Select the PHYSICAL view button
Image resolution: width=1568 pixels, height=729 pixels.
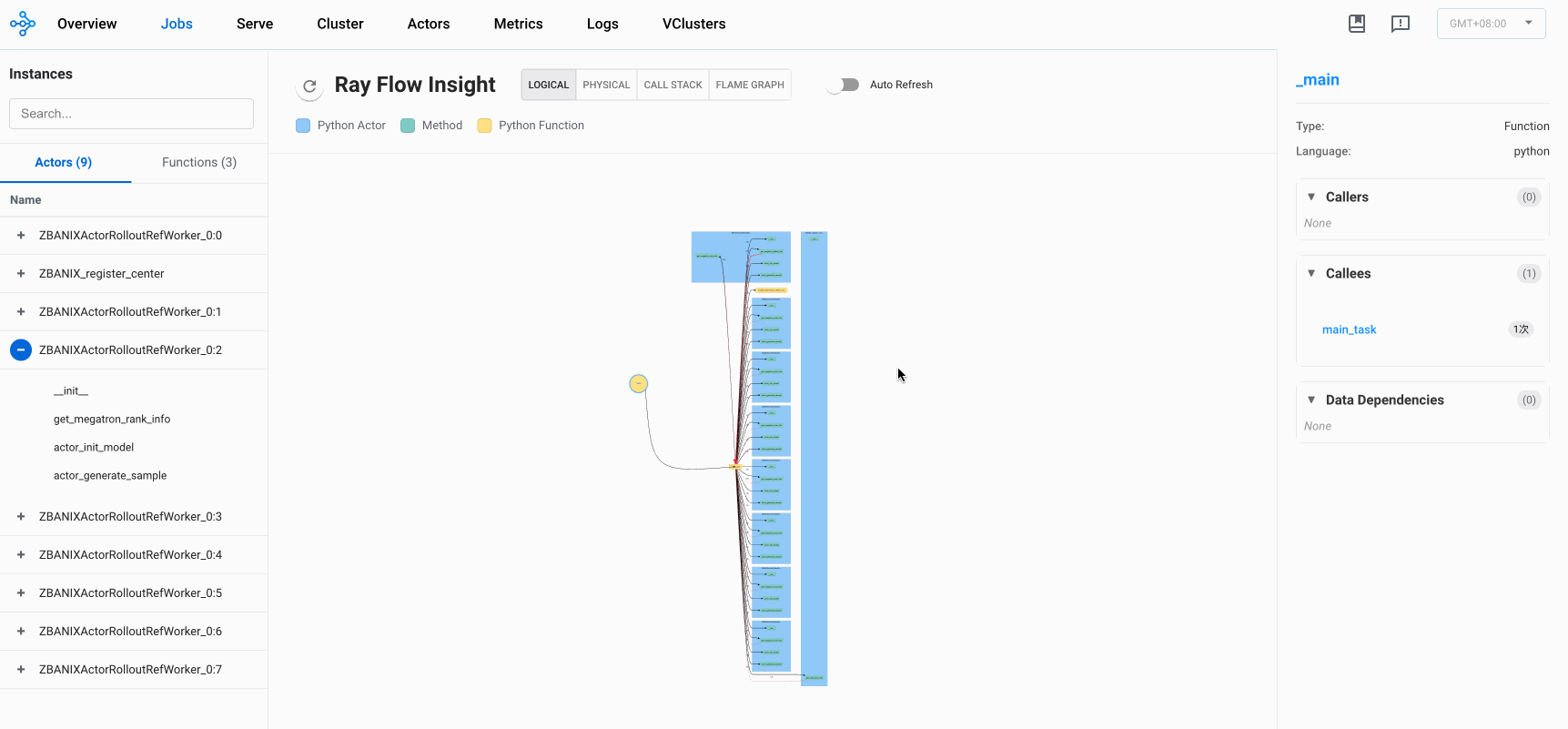(606, 85)
